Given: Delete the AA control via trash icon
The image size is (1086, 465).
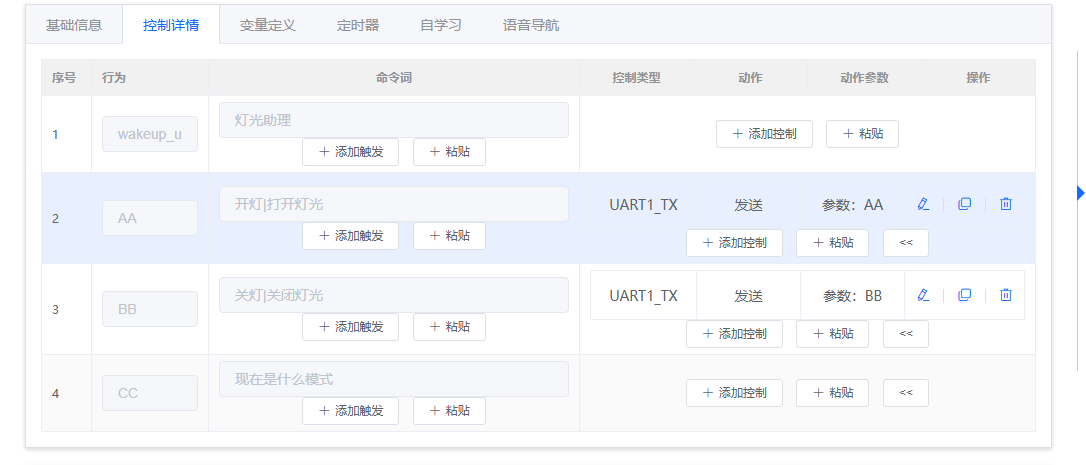Looking at the screenshot, I should click(1006, 204).
